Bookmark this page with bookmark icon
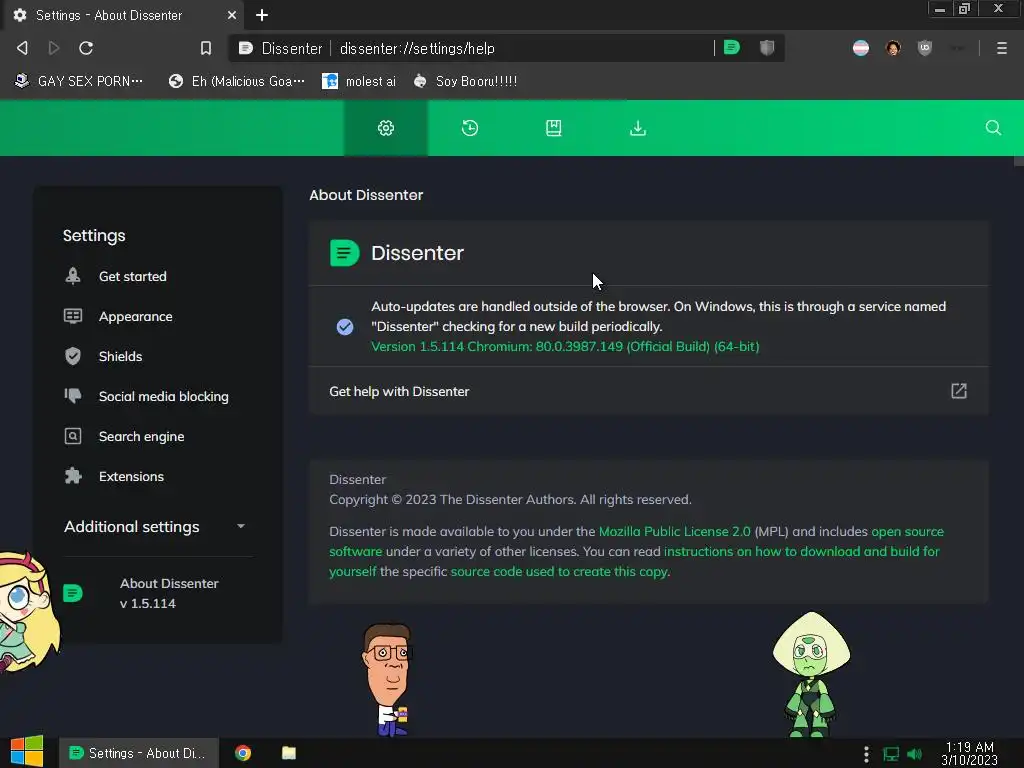The width and height of the screenshot is (1024, 768). tap(206, 48)
